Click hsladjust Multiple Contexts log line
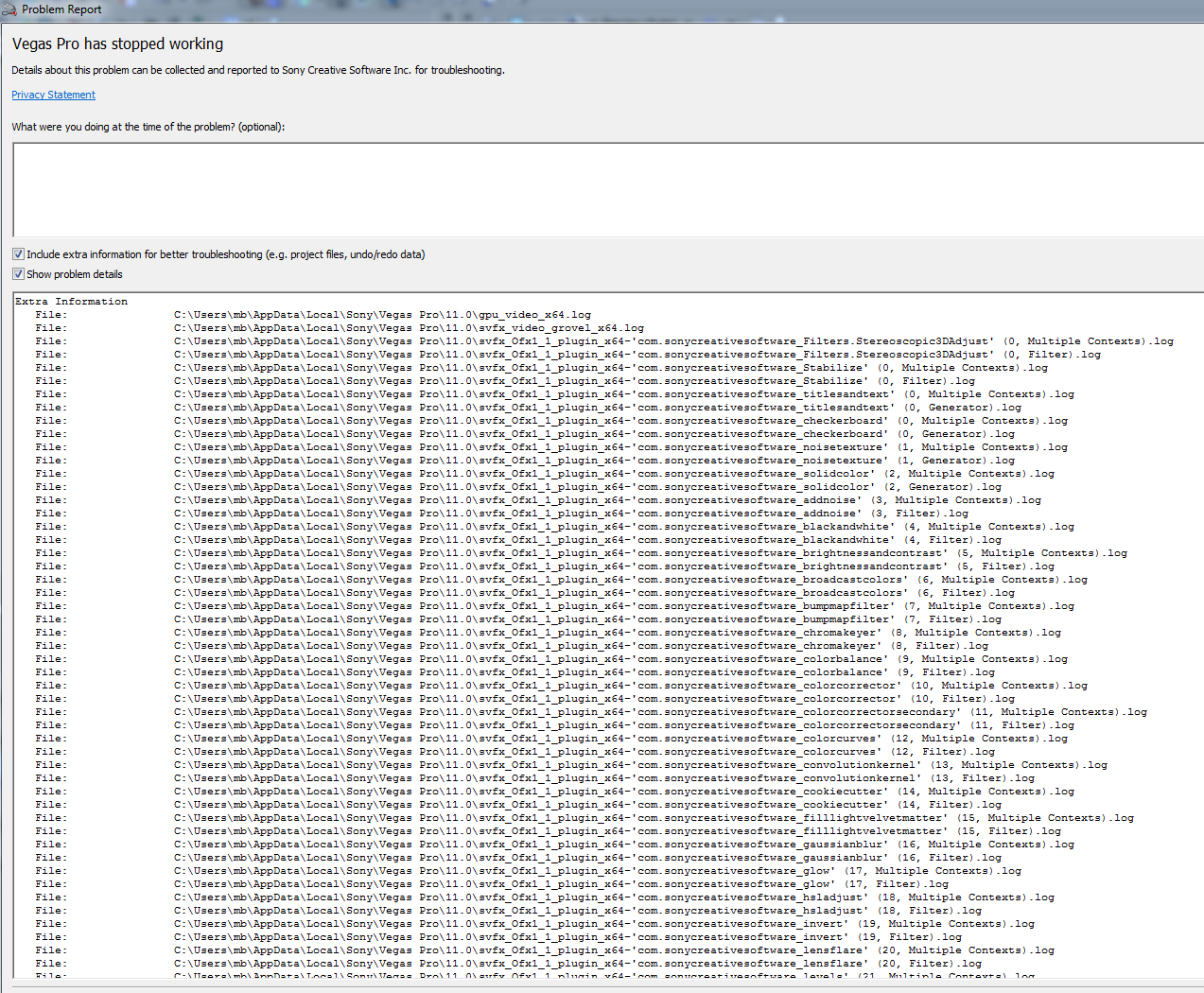1204x993 pixels. click(545, 897)
